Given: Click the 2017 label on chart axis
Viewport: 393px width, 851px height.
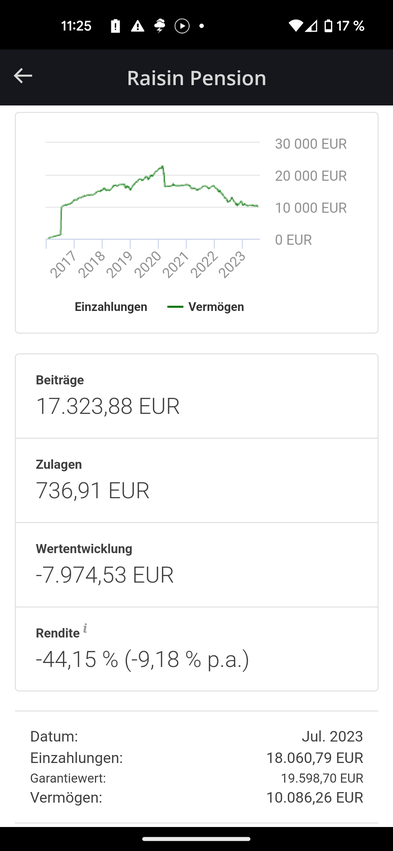Looking at the screenshot, I should pos(64,264).
